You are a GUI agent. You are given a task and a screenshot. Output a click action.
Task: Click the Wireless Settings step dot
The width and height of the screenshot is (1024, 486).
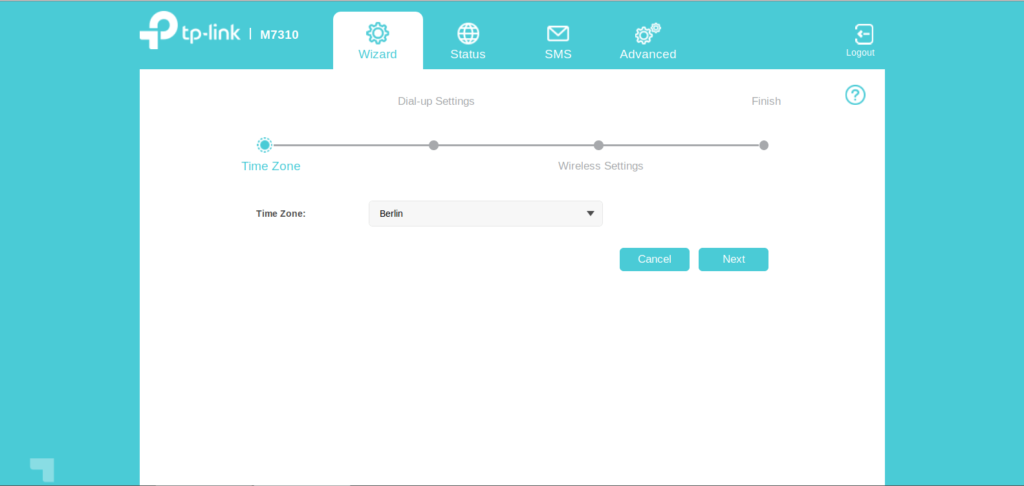(598, 145)
